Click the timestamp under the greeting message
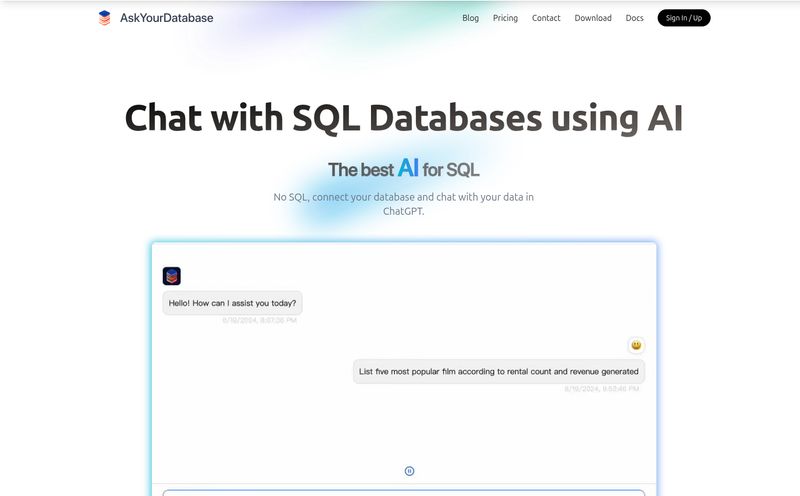Image resolution: width=800 pixels, height=496 pixels. tap(259, 320)
